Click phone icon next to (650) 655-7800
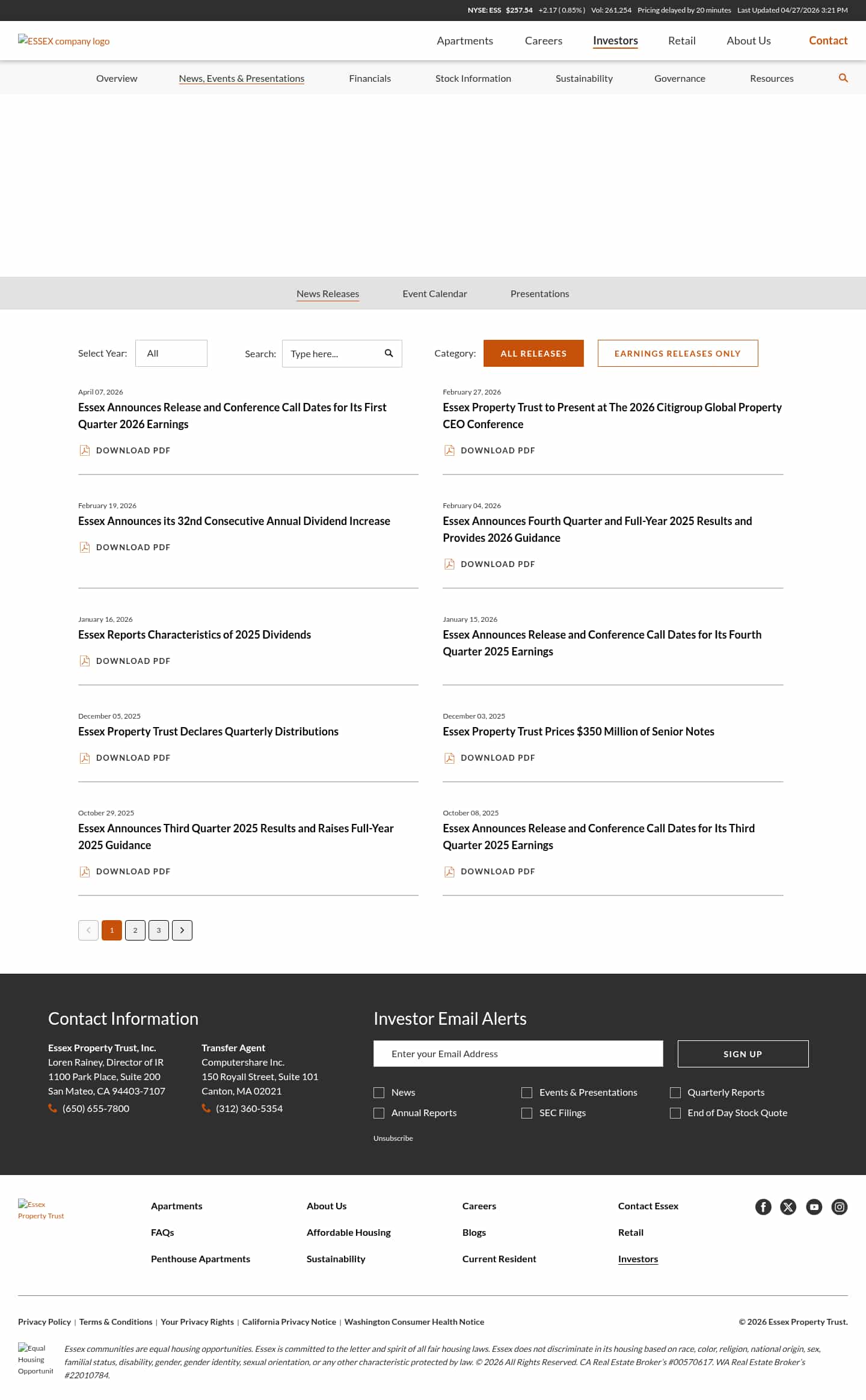 pos(53,1108)
